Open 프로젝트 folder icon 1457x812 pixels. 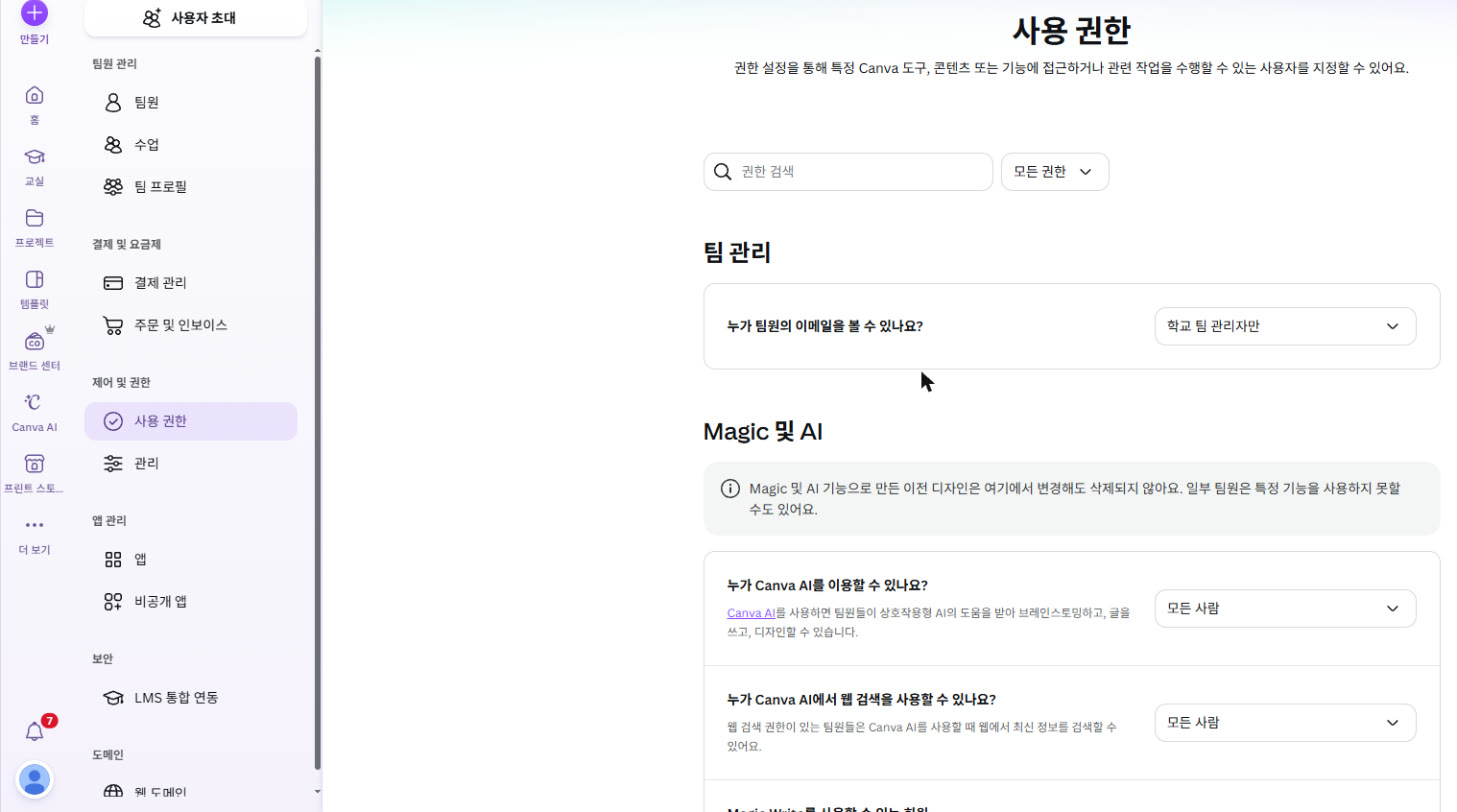(34, 218)
